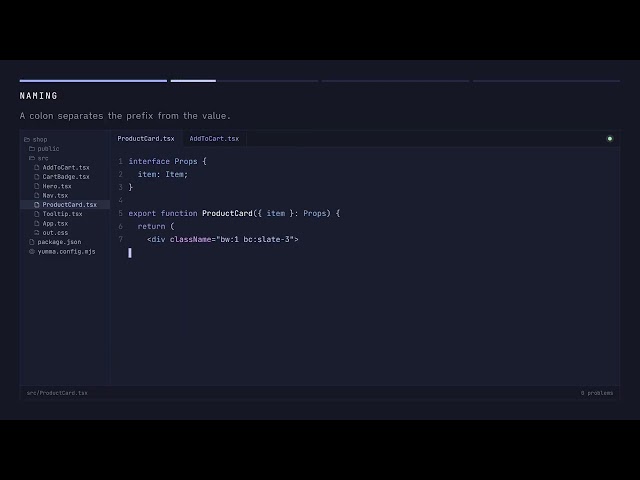Click file icon beside package.json
The height and width of the screenshot is (480, 640).
[32, 242]
